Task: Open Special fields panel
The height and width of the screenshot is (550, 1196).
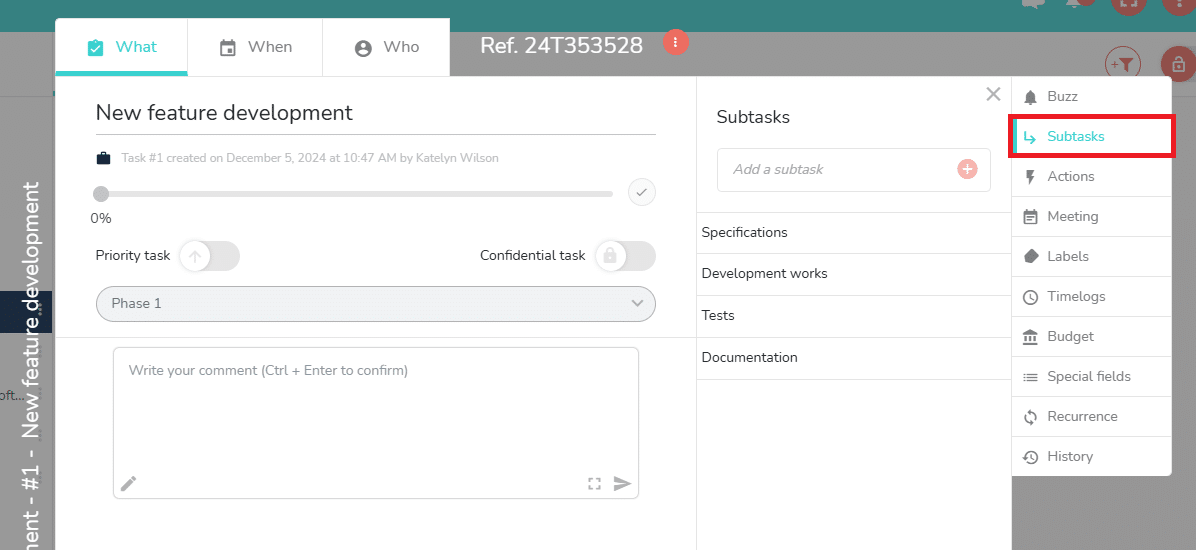Action: (x=1092, y=376)
